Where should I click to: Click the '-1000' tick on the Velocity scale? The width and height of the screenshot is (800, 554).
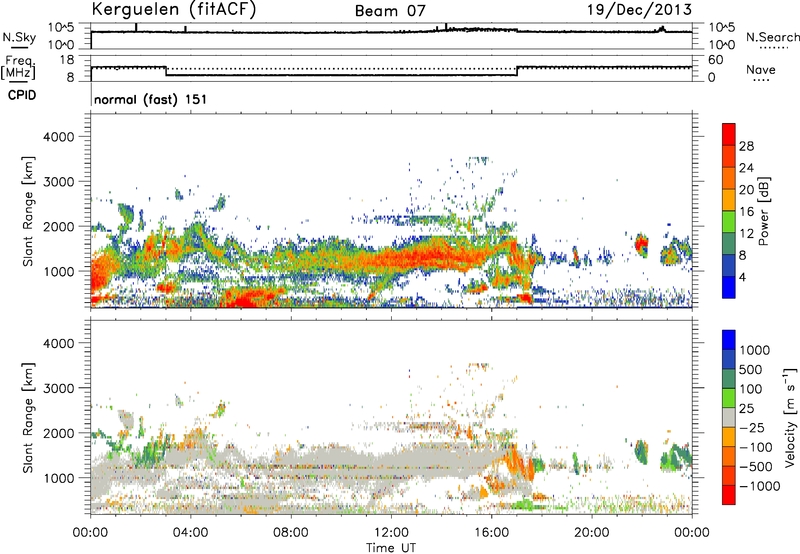[759, 486]
